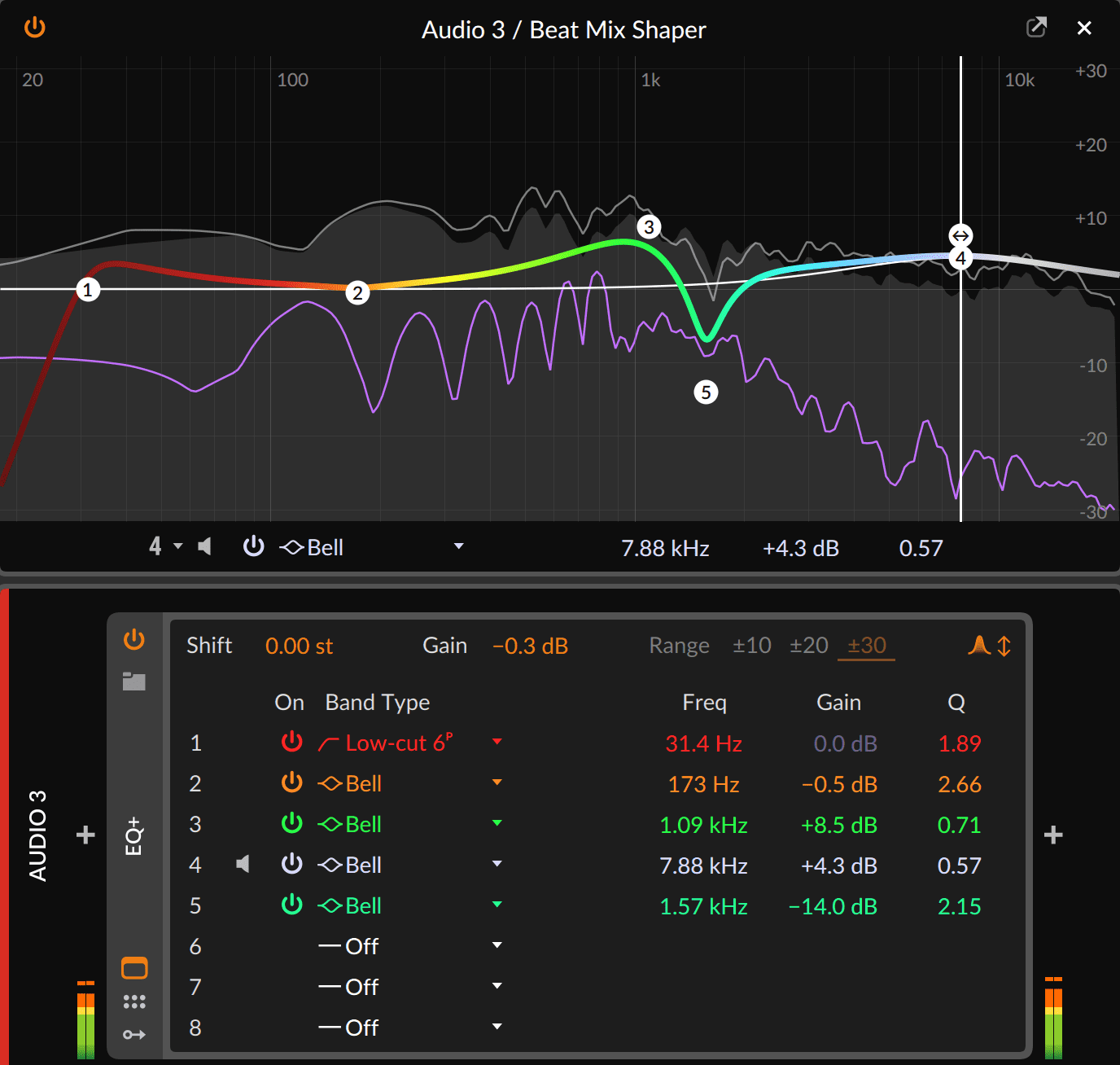Click the output routing arrow icon
1120x1065 pixels.
coord(134,1035)
